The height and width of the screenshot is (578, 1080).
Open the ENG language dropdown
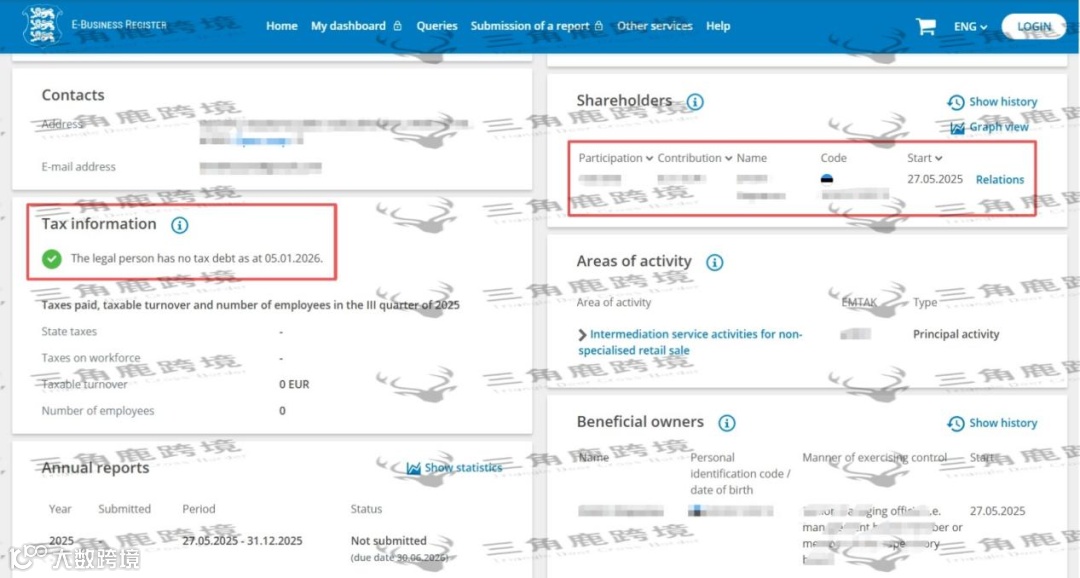click(970, 26)
